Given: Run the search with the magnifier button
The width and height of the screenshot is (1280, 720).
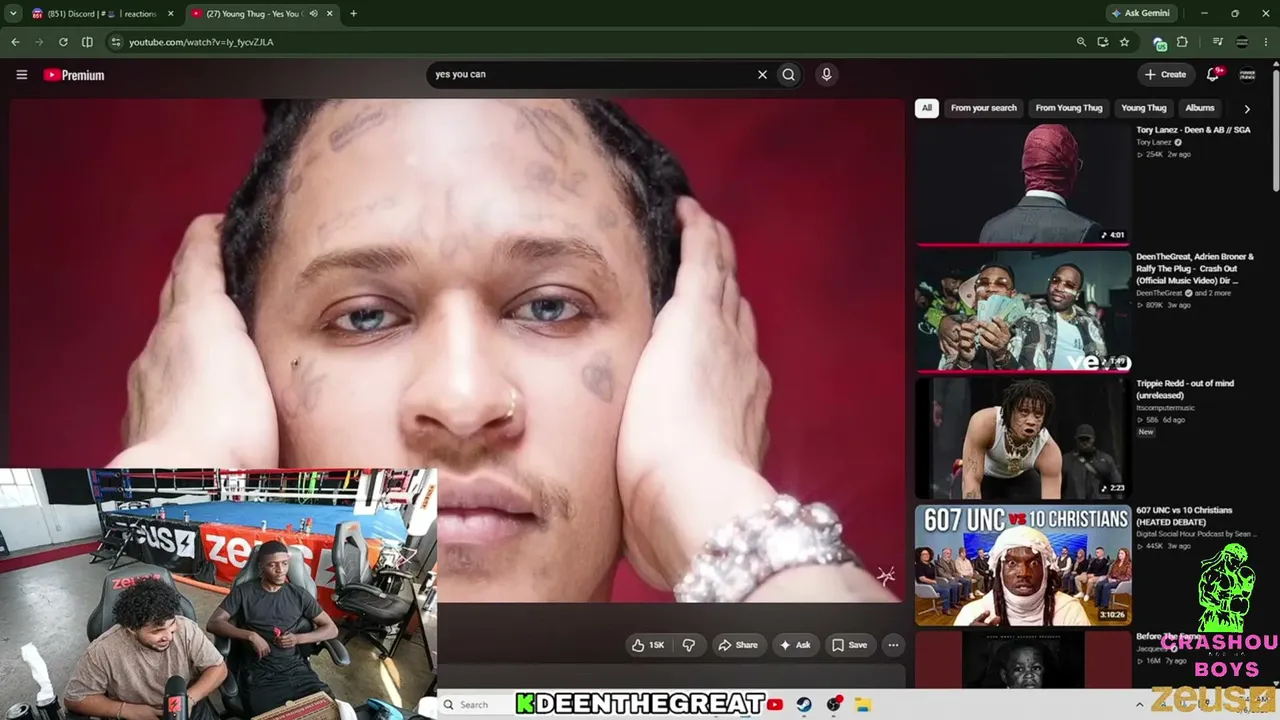Looking at the screenshot, I should pyautogui.click(x=789, y=74).
